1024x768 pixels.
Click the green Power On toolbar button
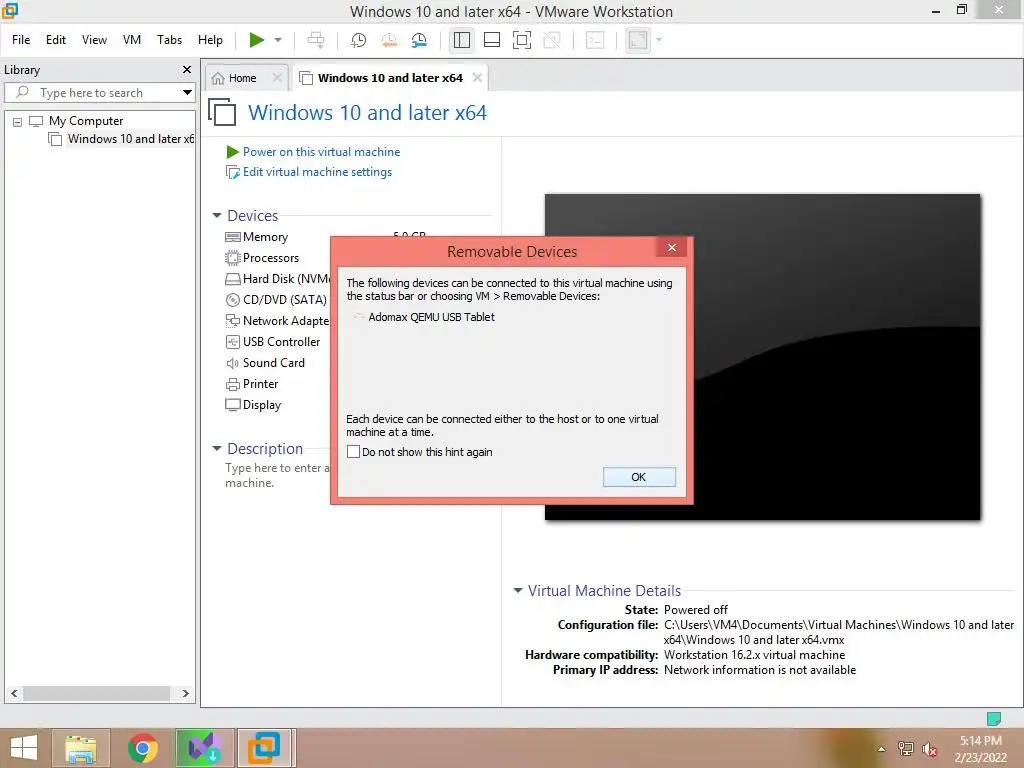[257, 40]
